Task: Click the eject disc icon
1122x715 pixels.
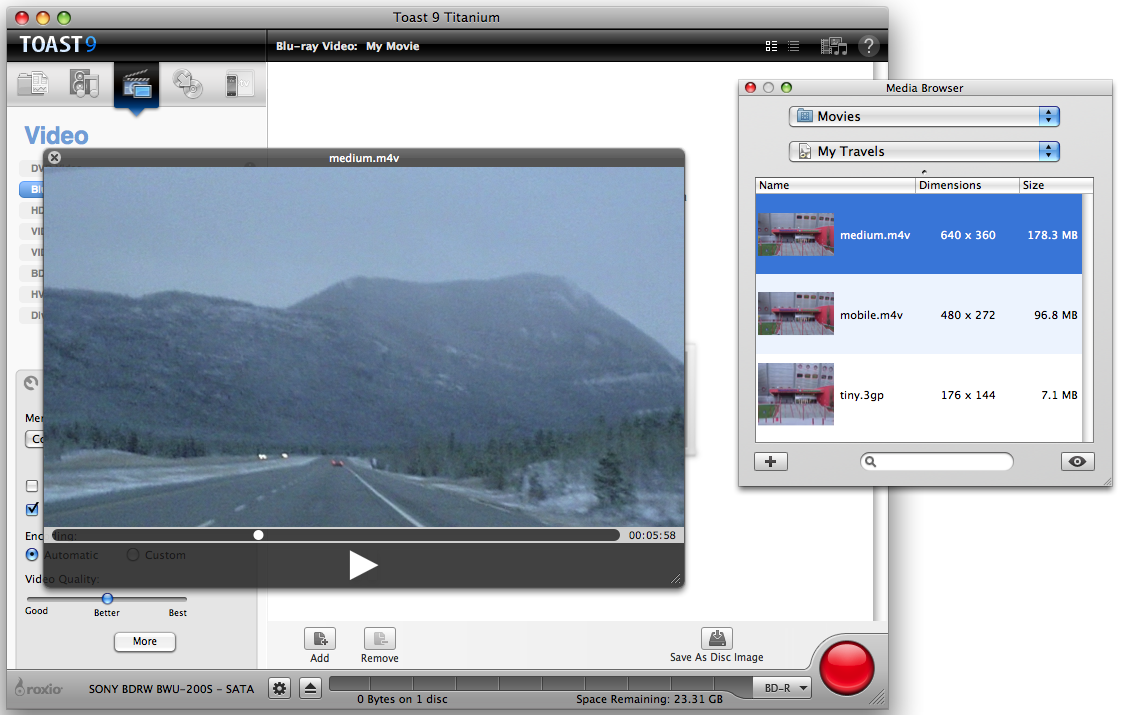Action: click(311, 689)
